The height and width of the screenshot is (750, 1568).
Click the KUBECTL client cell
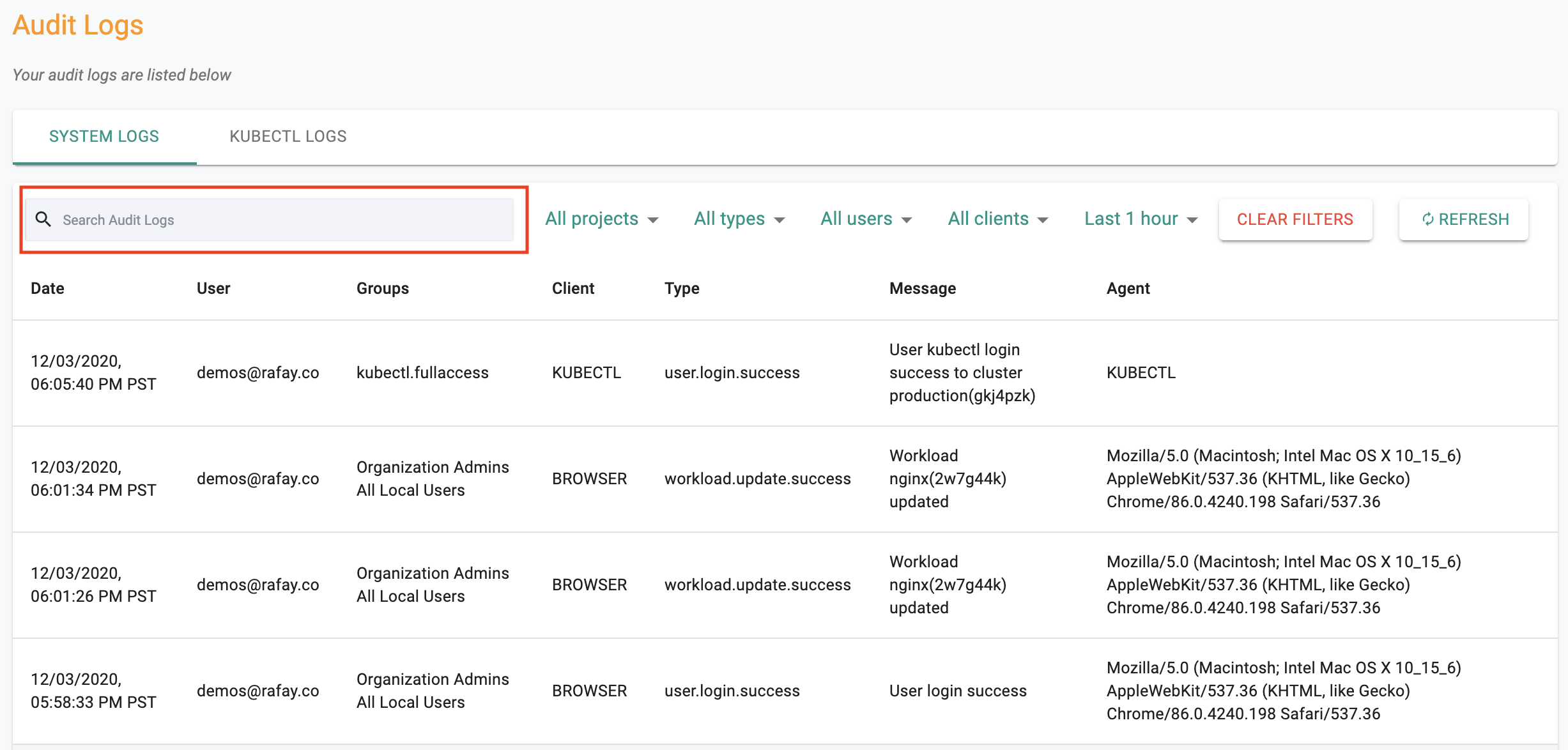coord(587,372)
